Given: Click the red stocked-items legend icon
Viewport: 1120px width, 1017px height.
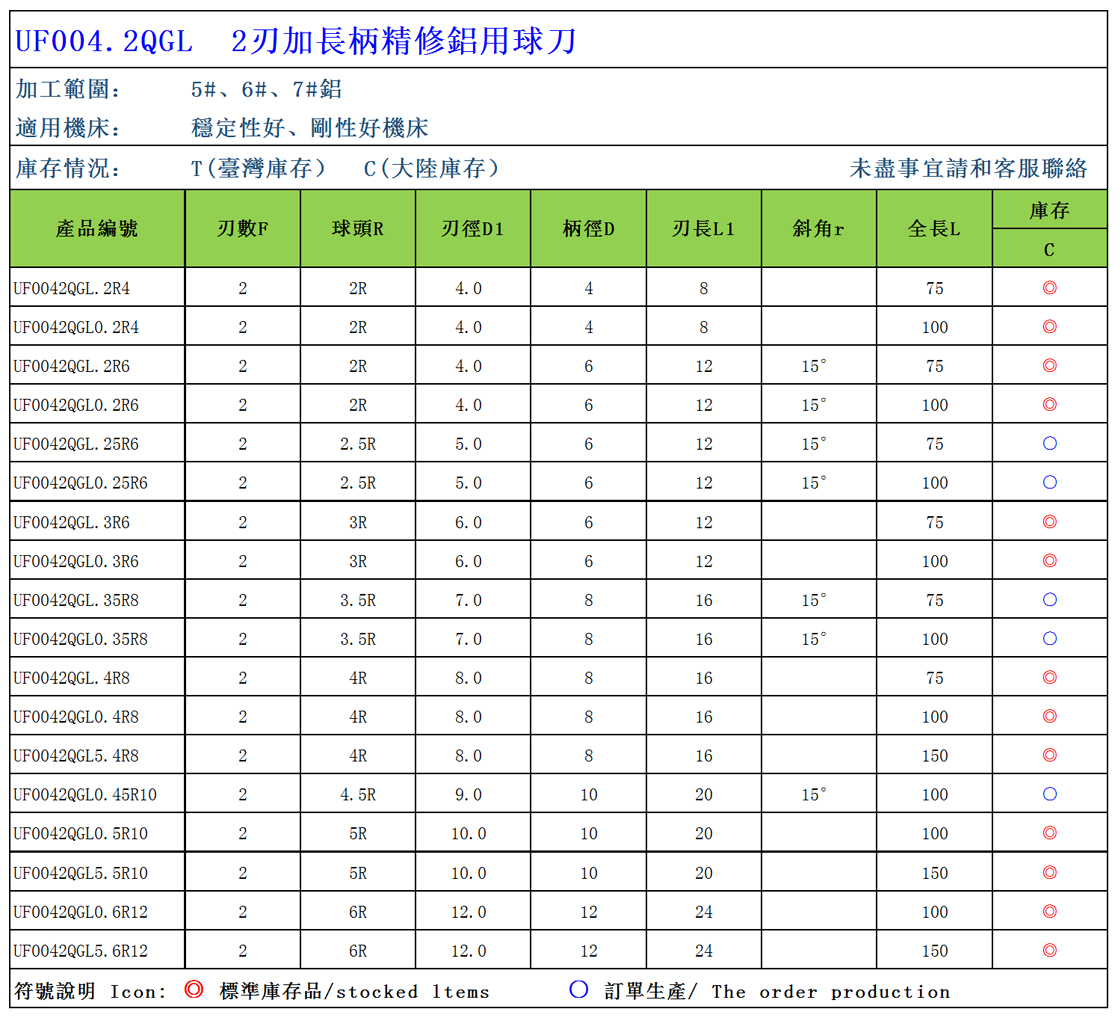Looking at the screenshot, I should 194,989.
